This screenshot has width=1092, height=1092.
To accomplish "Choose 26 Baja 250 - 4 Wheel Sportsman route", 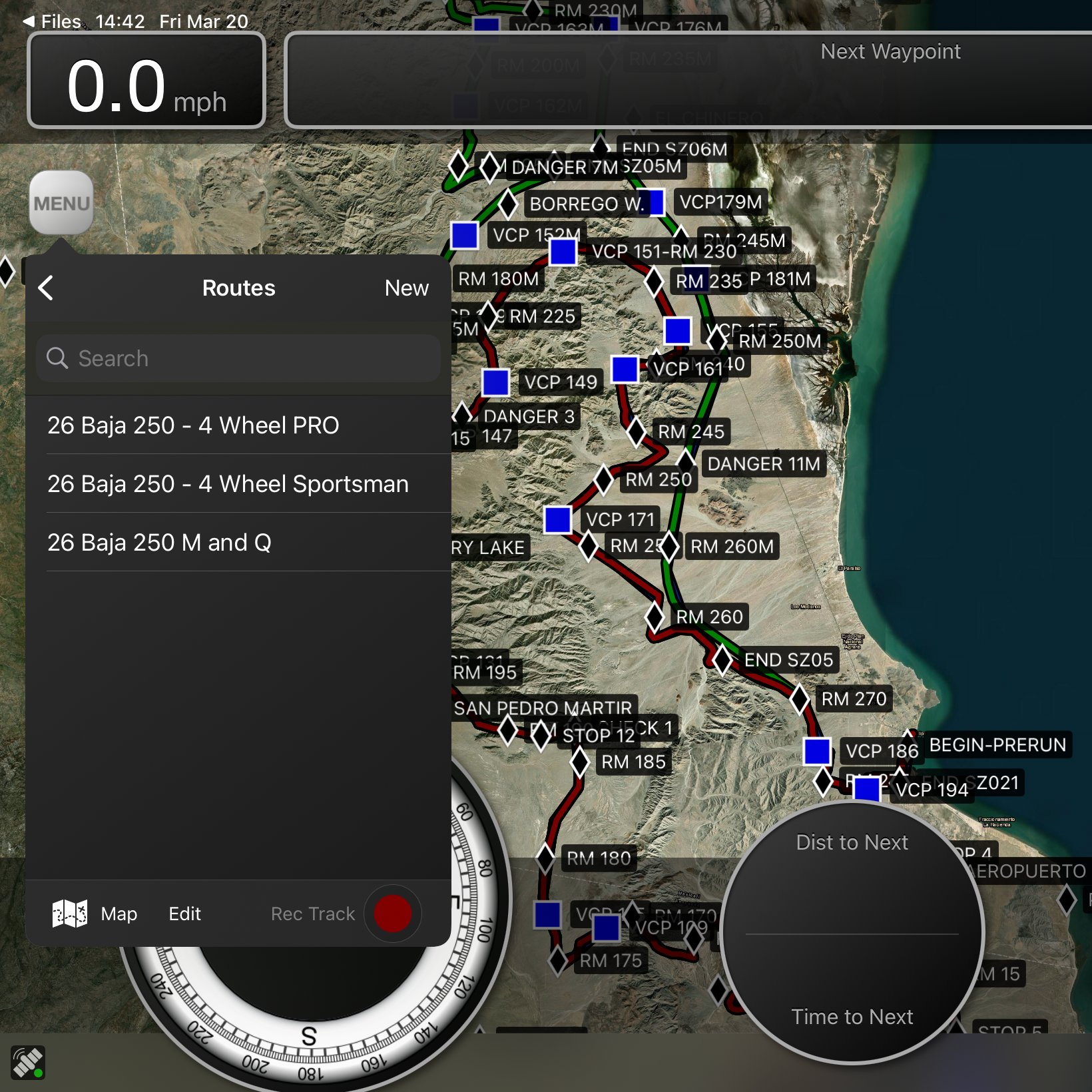I will tap(228, 483).
